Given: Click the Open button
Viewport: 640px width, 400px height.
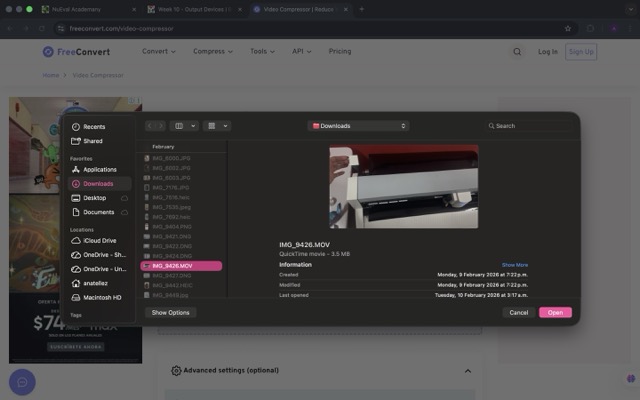Looking at the screenshot, I should (556, 313).
